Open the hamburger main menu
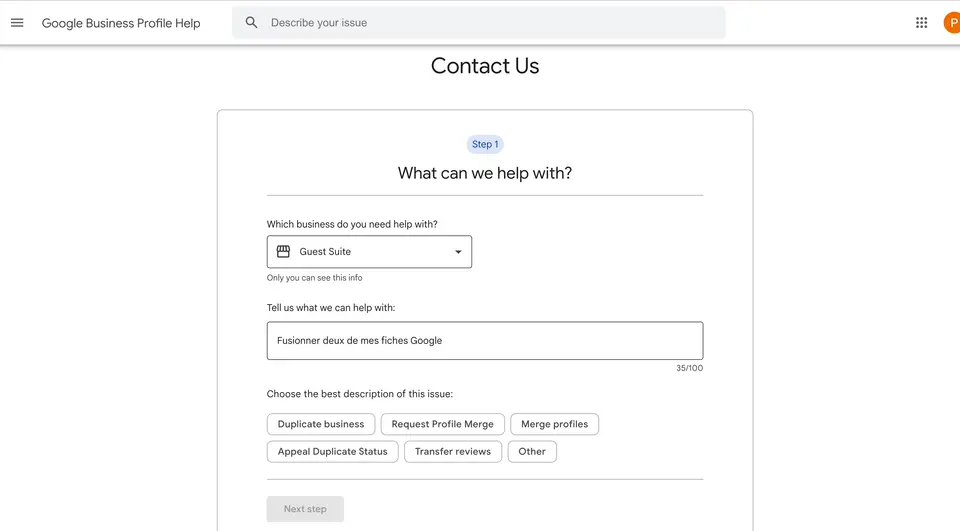This screenshot has width=960, height=531. [x=17, y=23]
